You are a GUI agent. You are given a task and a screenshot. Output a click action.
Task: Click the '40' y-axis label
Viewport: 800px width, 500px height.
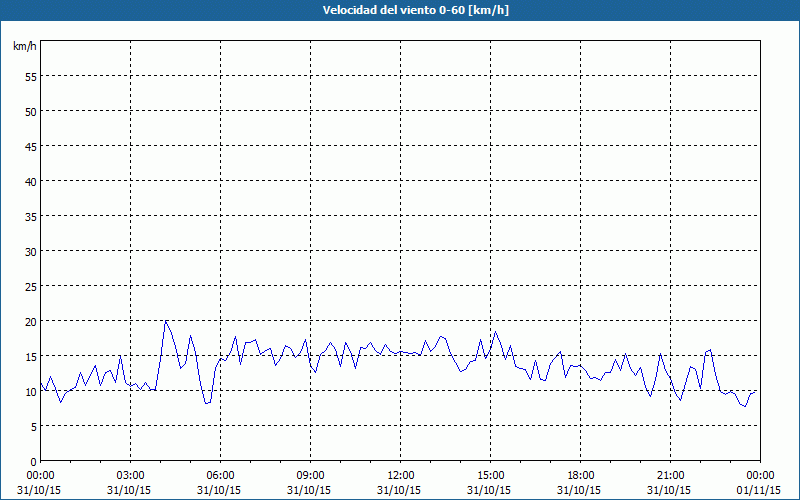point(31,182)
